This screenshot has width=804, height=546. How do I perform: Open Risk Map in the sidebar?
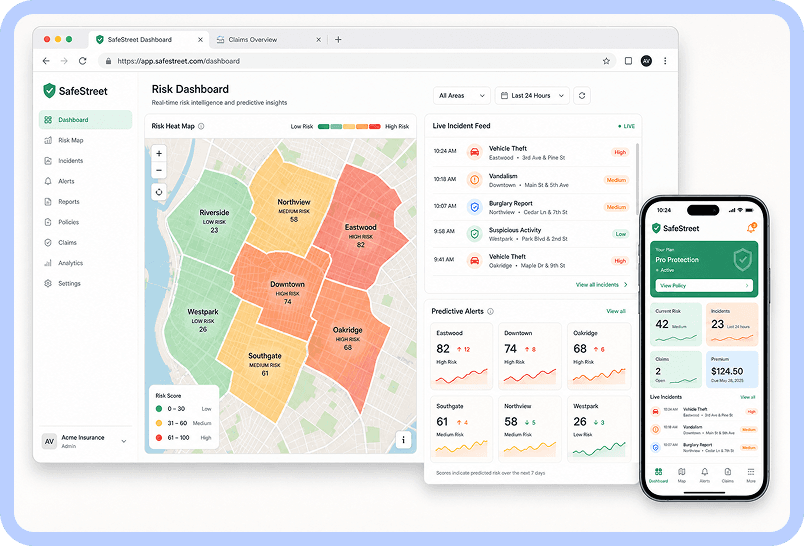click(x=86, y=140)
